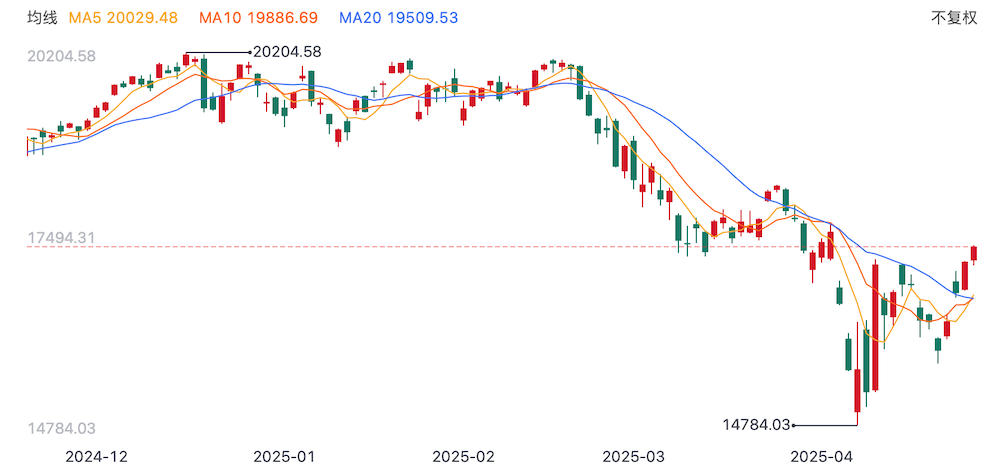Click the last red candlestick on the right
The height and width of the screenshot is (476, 1000).
[x=974, y=254]
